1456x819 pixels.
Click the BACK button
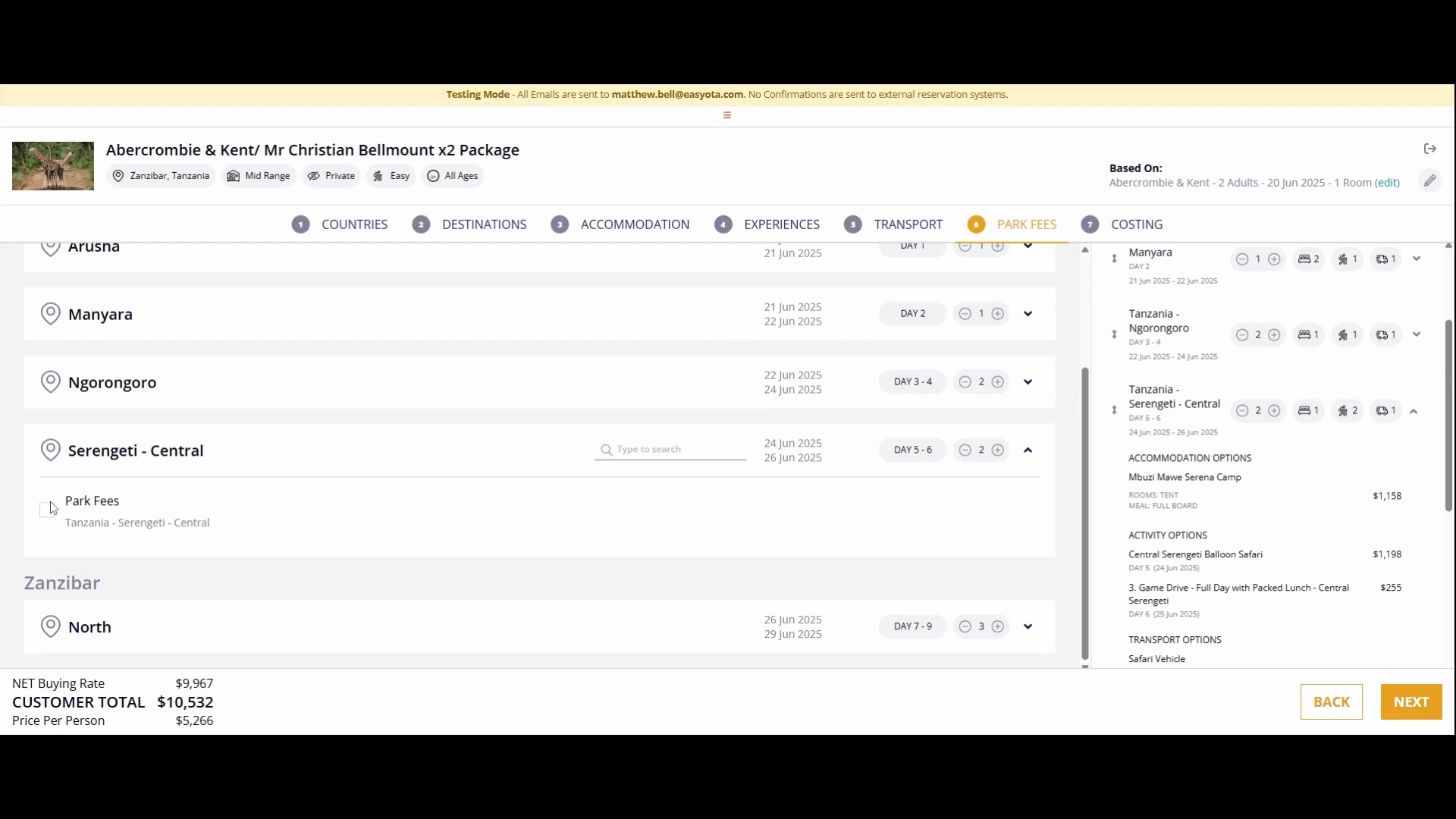click(1331, 702)
